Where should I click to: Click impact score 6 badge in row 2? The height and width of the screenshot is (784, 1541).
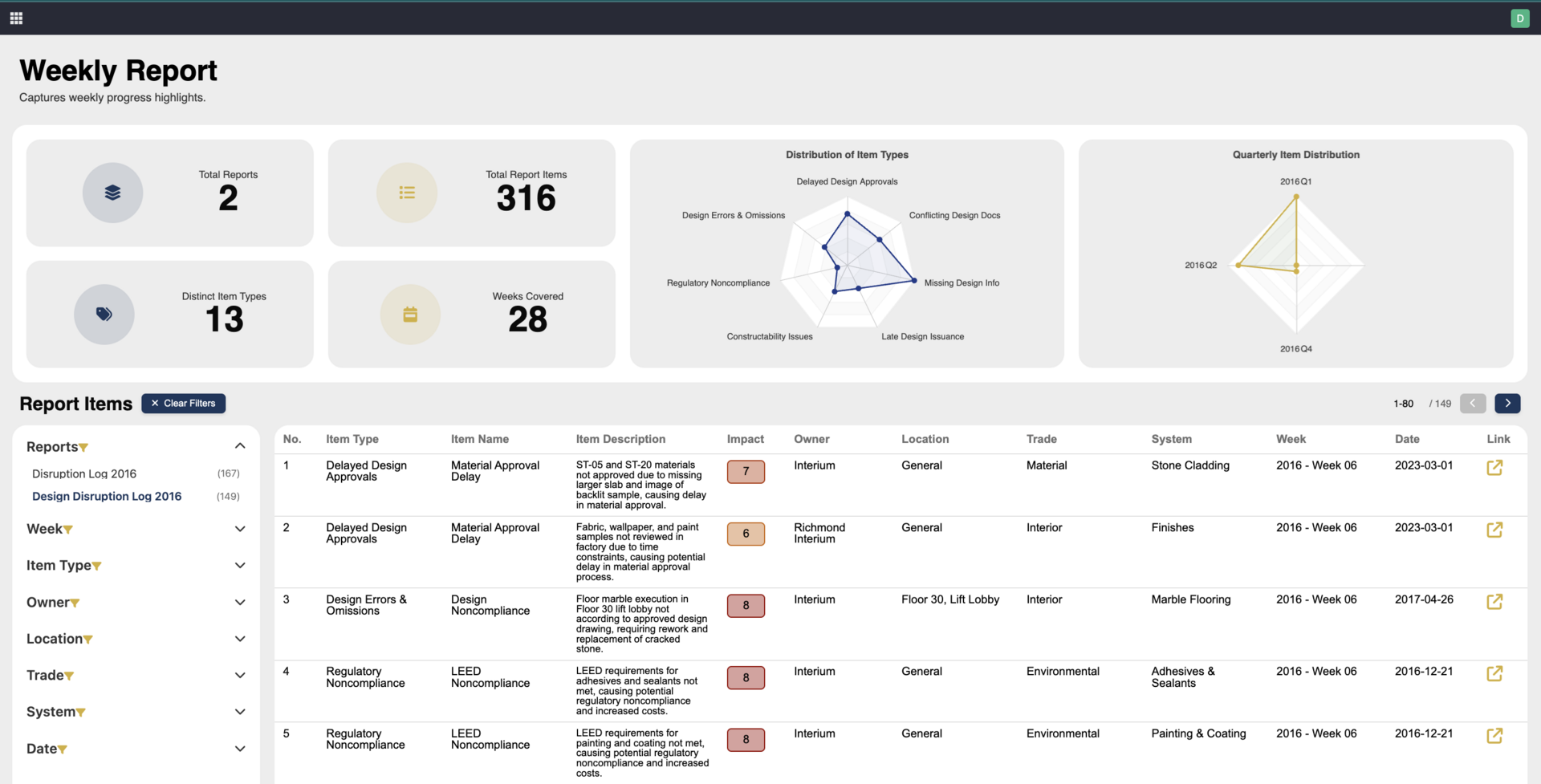tap(746, 534)
